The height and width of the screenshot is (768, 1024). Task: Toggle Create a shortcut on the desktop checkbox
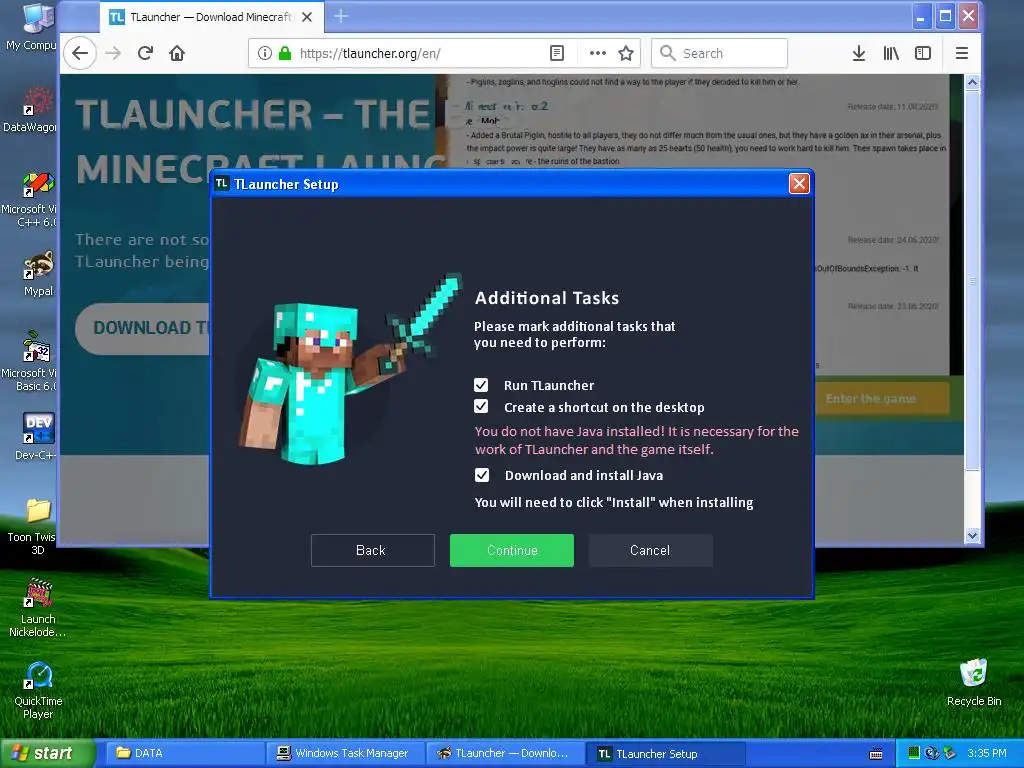pos(481,407)
